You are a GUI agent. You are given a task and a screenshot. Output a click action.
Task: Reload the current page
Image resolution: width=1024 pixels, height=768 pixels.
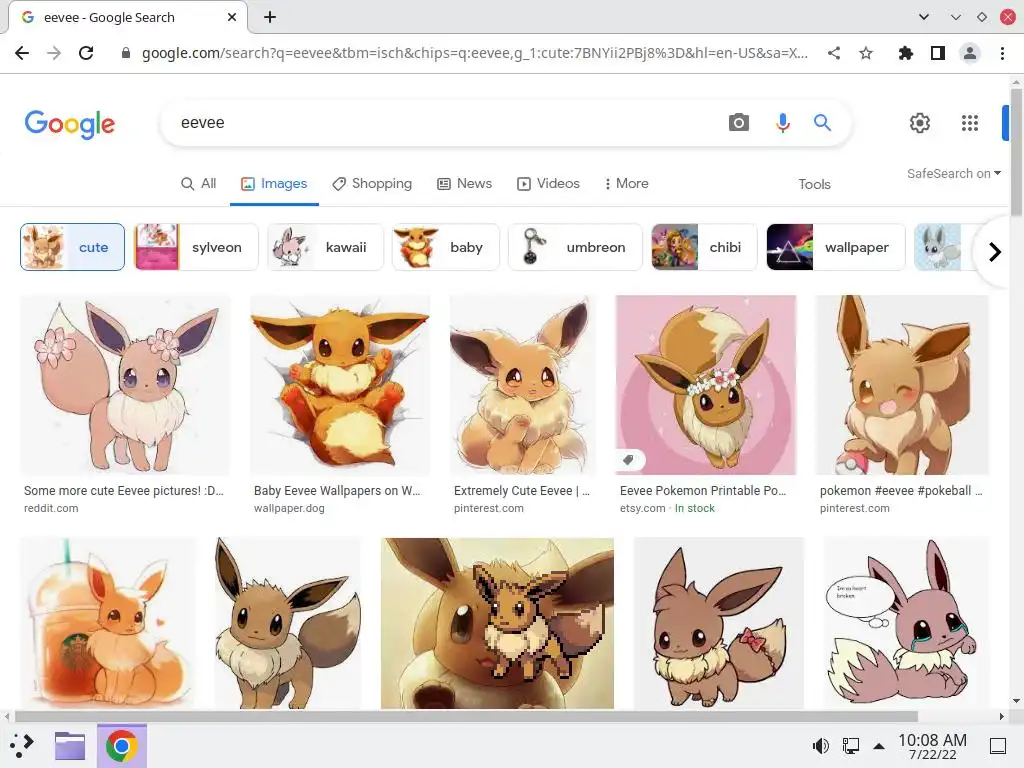point(86,53)
